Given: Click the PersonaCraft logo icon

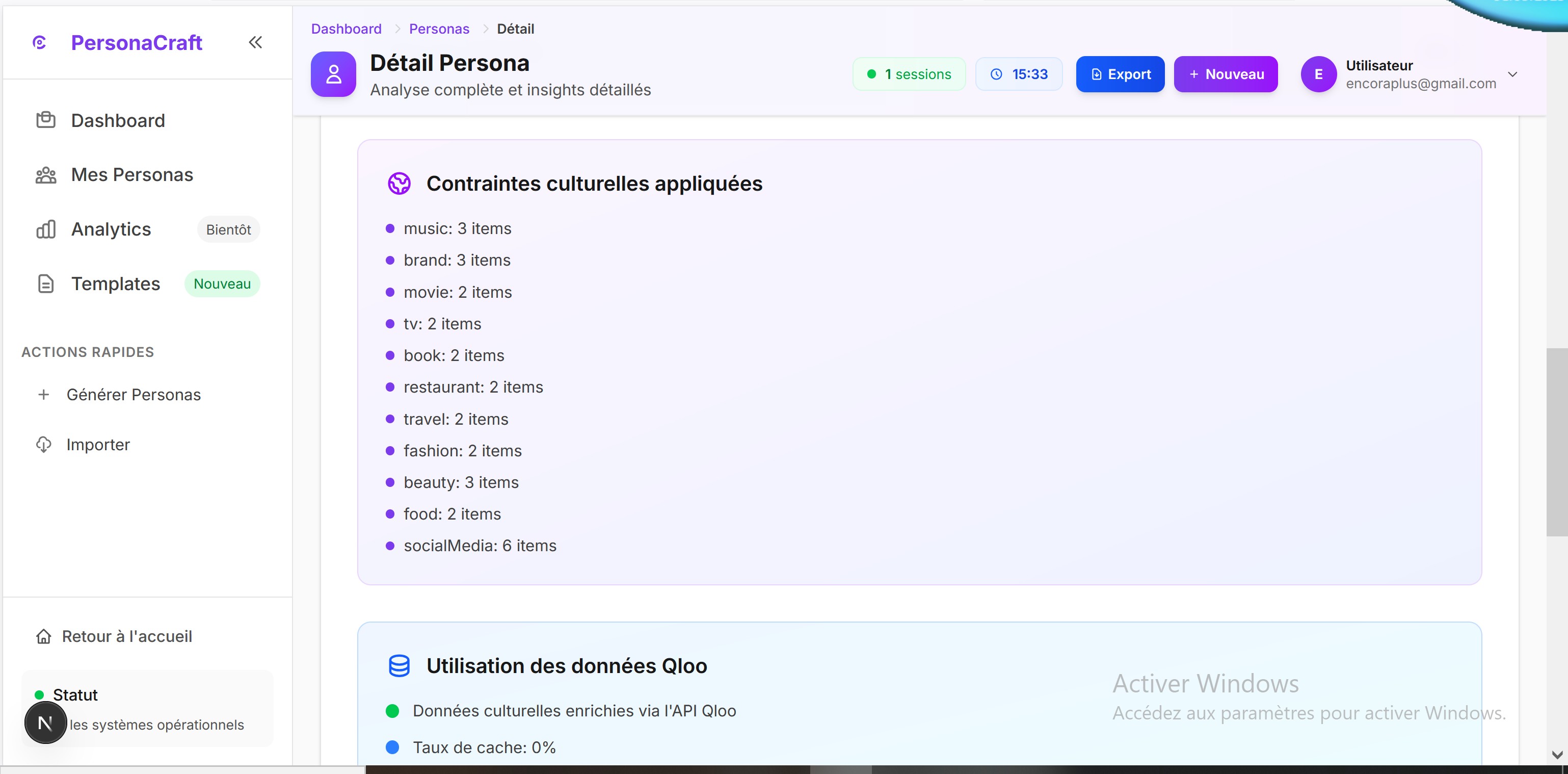Looking at the screenshot, I should coord(40,43).
